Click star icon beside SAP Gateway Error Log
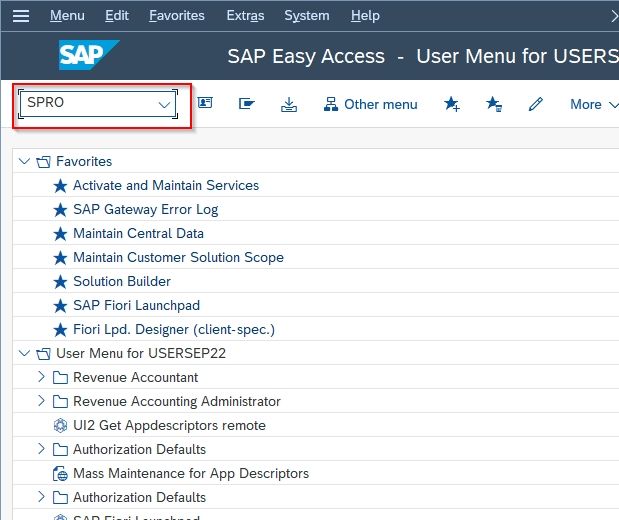619x520 pixels. pos(60,210)
